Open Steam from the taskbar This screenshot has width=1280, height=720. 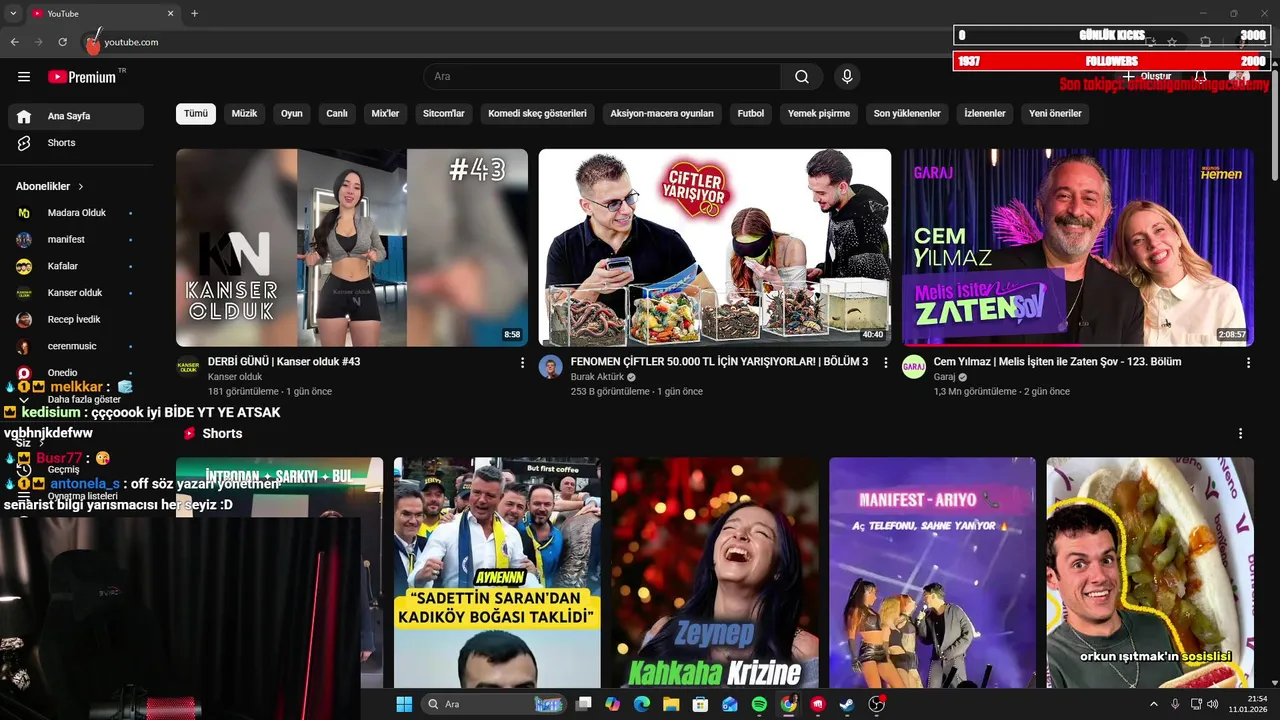pos(847,704)
